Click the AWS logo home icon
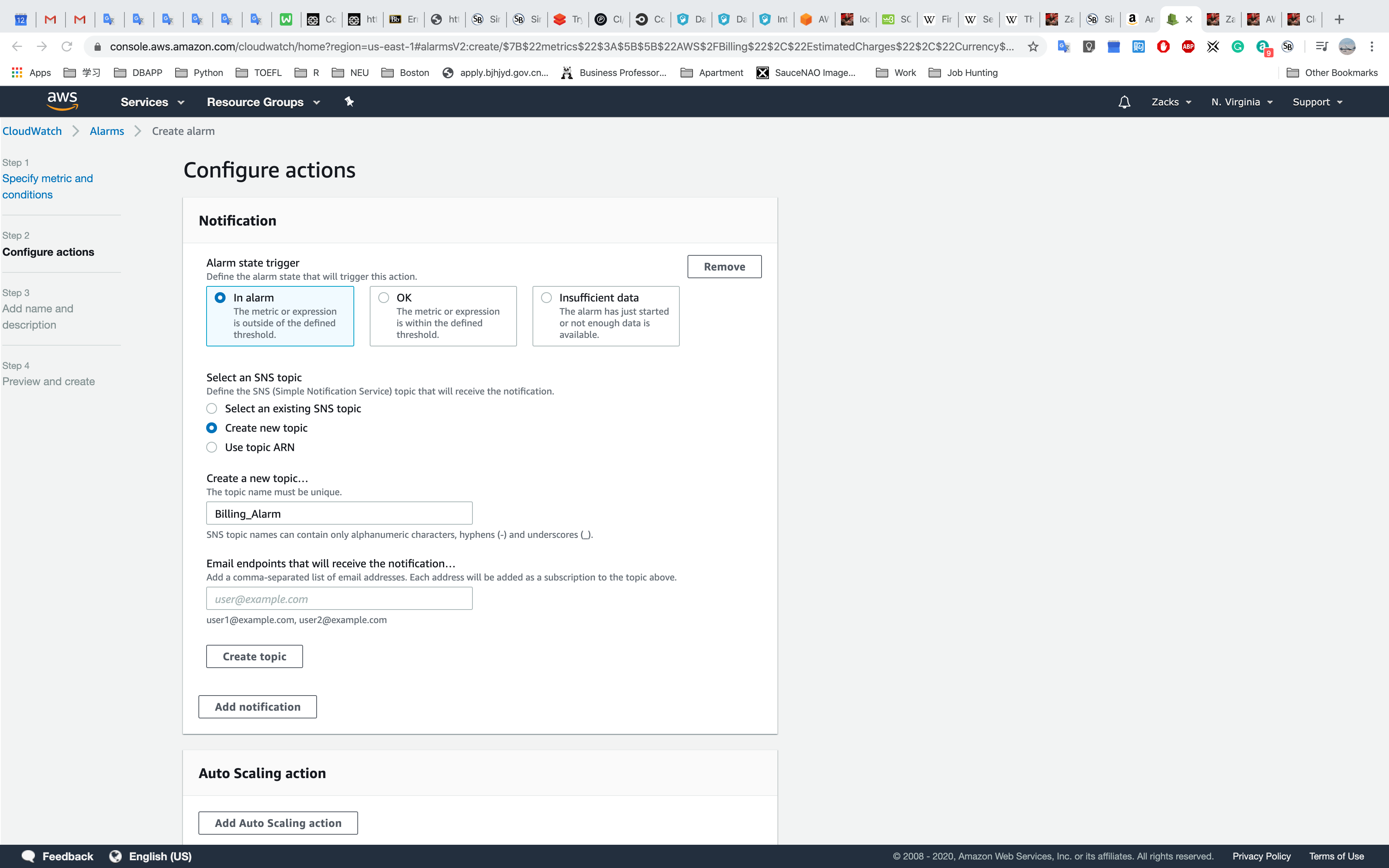 point(62,101)
